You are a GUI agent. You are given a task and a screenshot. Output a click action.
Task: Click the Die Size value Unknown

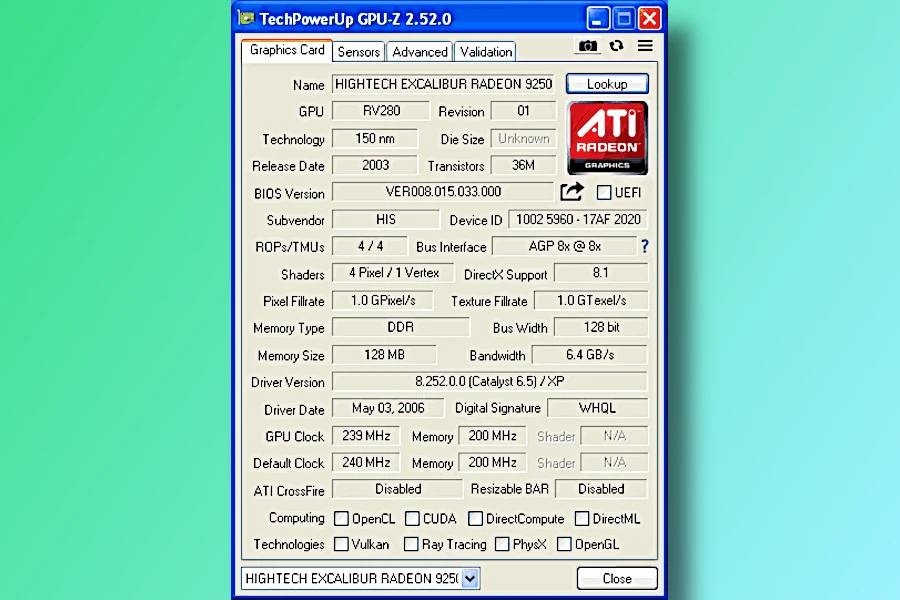point(523,138)
